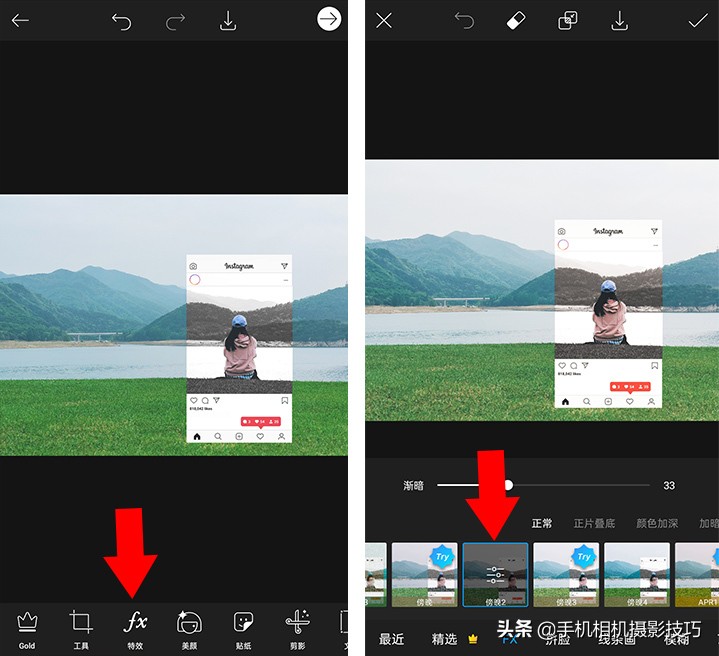719x656 pixels.
Task: Open 美颜 beautify tool
Action: point(189,630)
